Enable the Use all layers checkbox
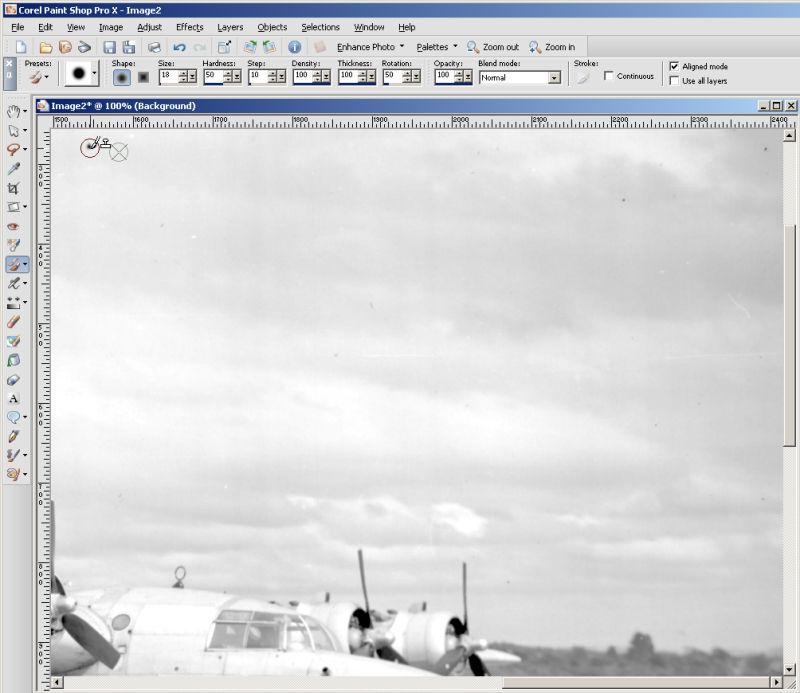Viewport: 800px width, 693px height. 674,81
